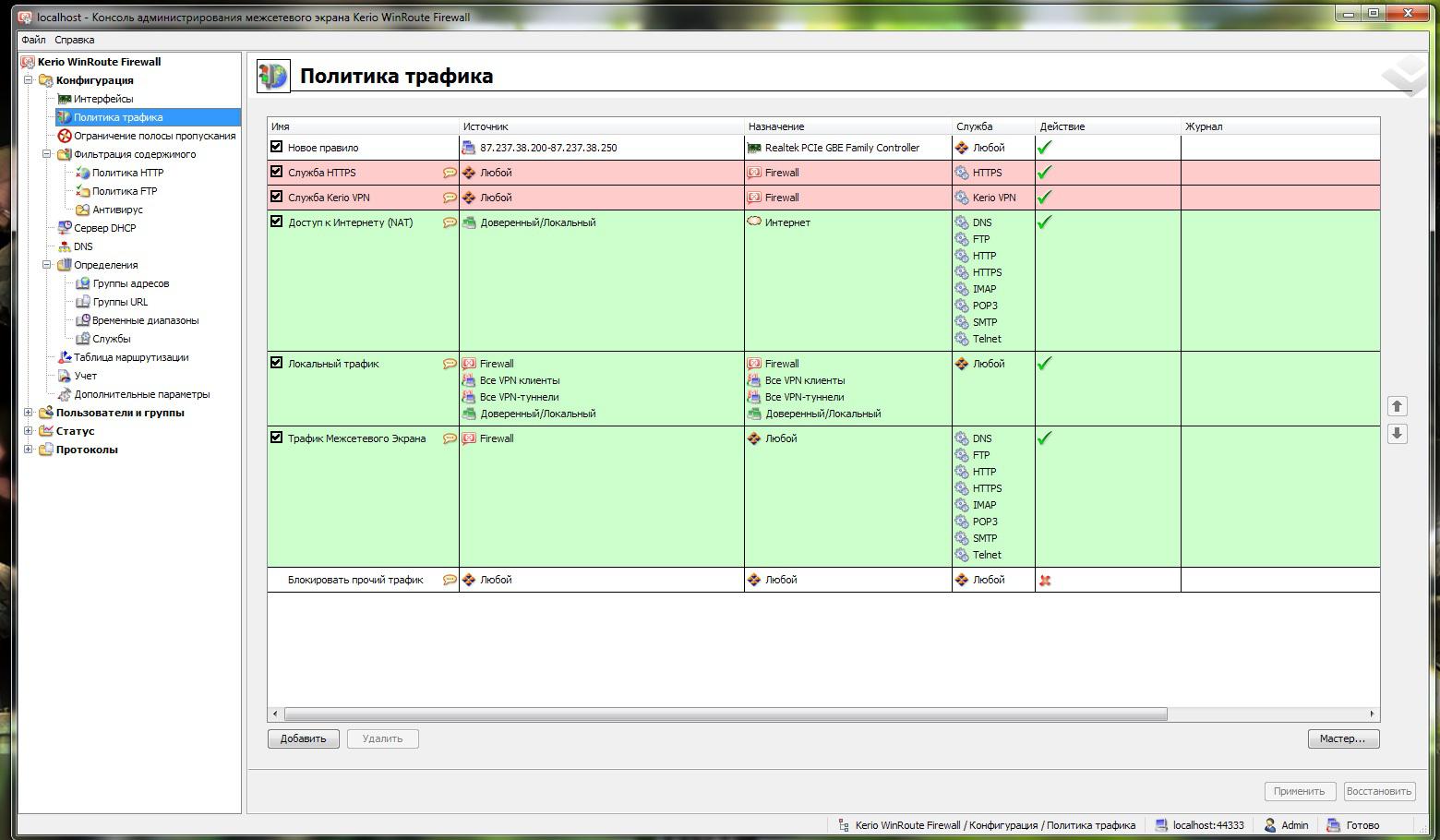Toggle the Трафик Межсетевого Экрана checkbox
The height and width of the screenshot is (840, 1440).
click(x=276, y=438)
